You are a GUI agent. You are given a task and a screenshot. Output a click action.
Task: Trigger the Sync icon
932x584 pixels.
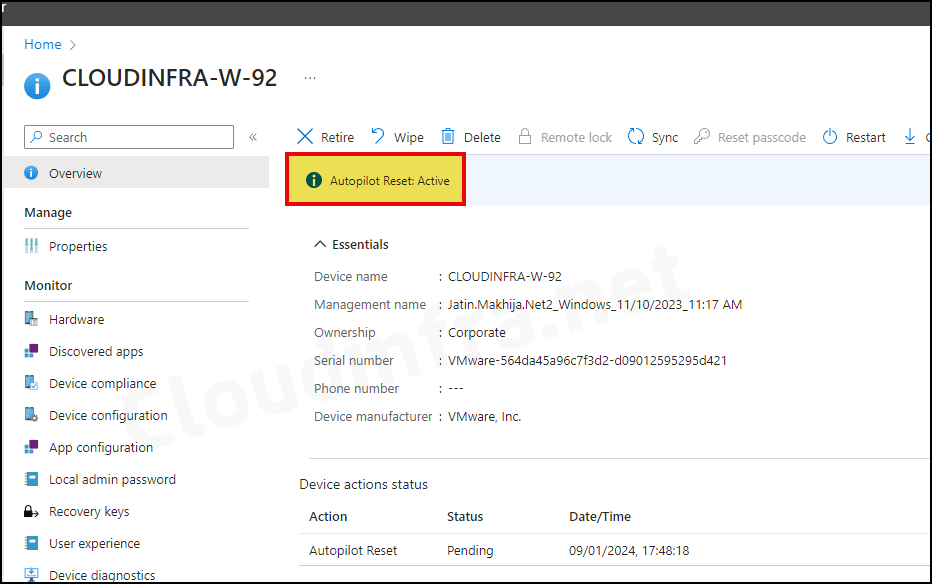[x=636, y=136]
